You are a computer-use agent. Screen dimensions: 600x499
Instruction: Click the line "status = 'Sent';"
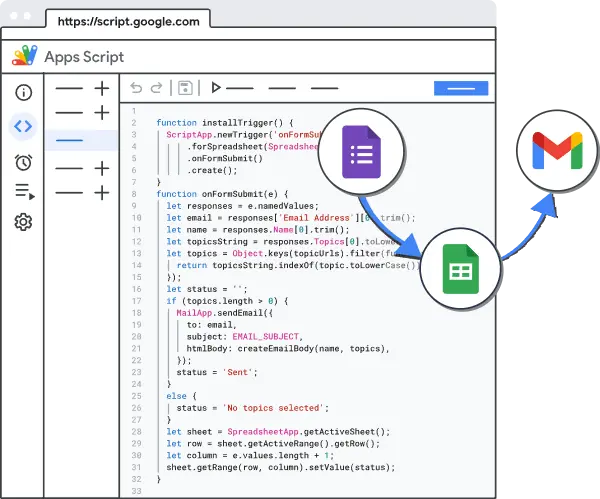217,372
